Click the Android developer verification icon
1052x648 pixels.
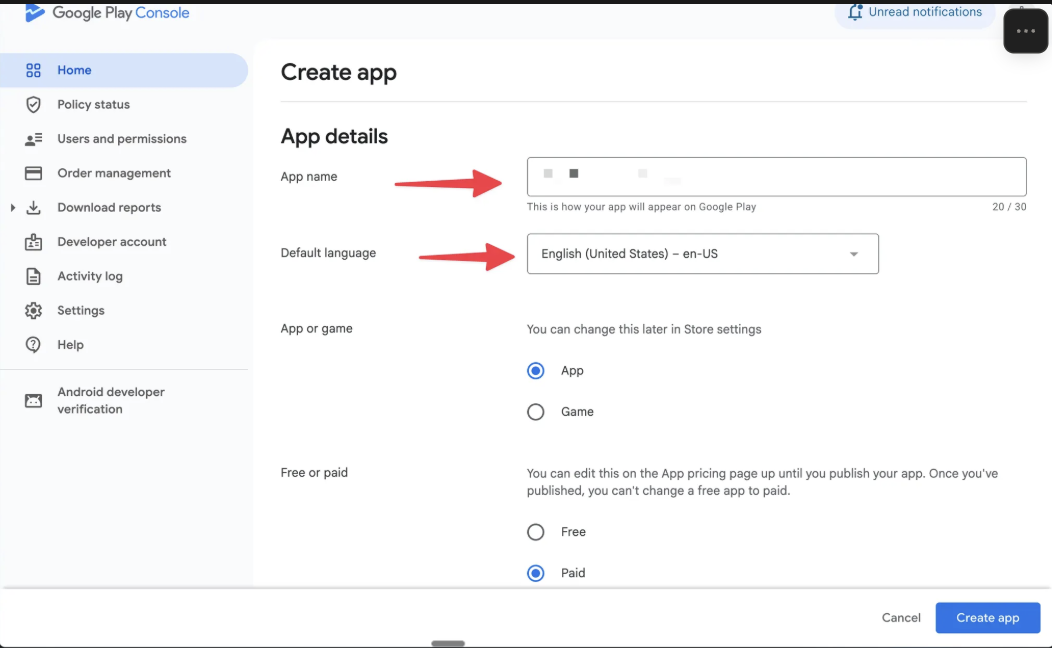(33, 400)
